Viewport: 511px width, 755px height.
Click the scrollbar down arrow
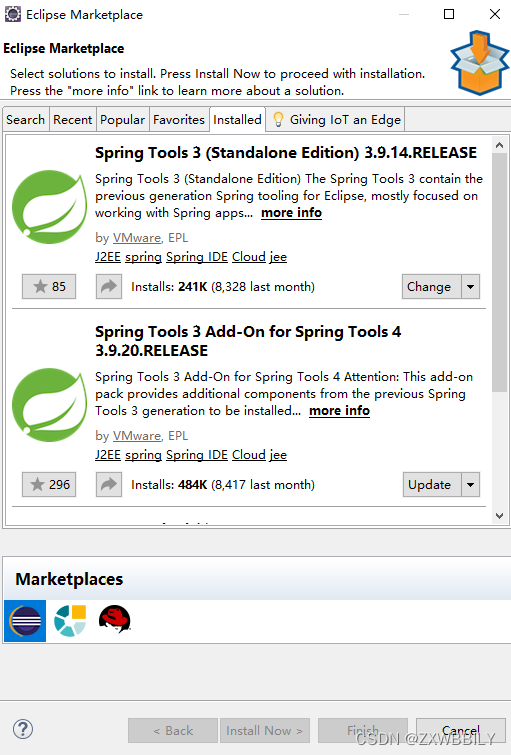pyautogui.click(x=499, y=516)
